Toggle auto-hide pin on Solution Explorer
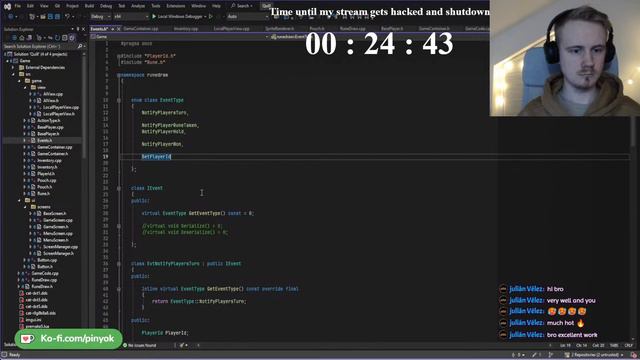640x360 pixels. (x=78, y=29)
